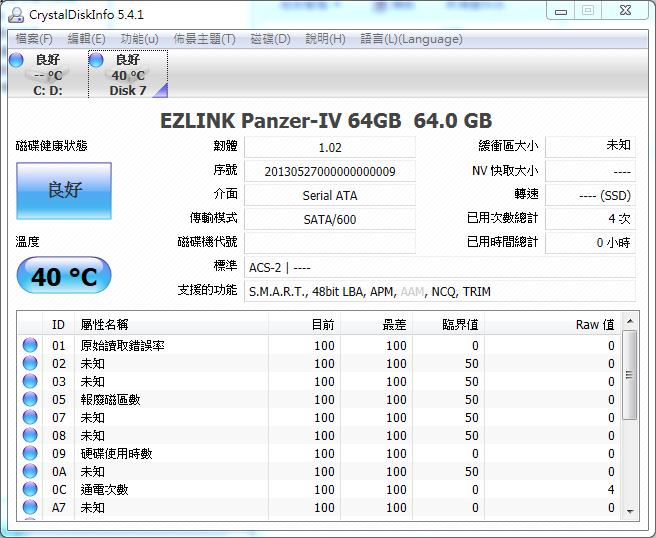Click the 臨界值 column header

tap(448, 324)
